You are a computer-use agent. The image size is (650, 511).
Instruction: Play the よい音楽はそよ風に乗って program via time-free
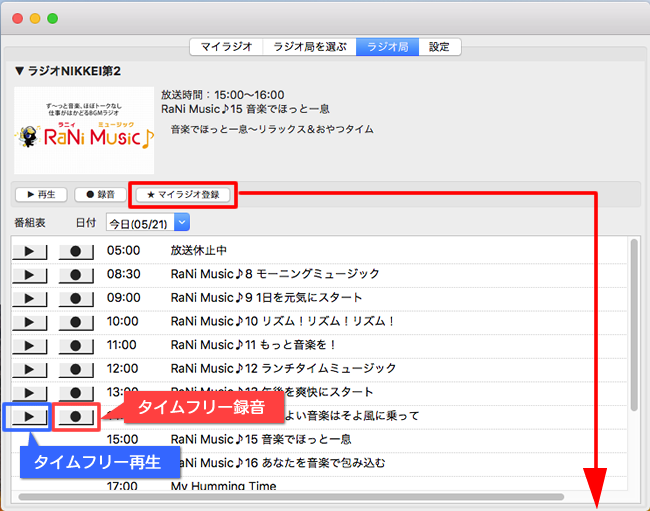pyautogui.click(x=29, y=417)
